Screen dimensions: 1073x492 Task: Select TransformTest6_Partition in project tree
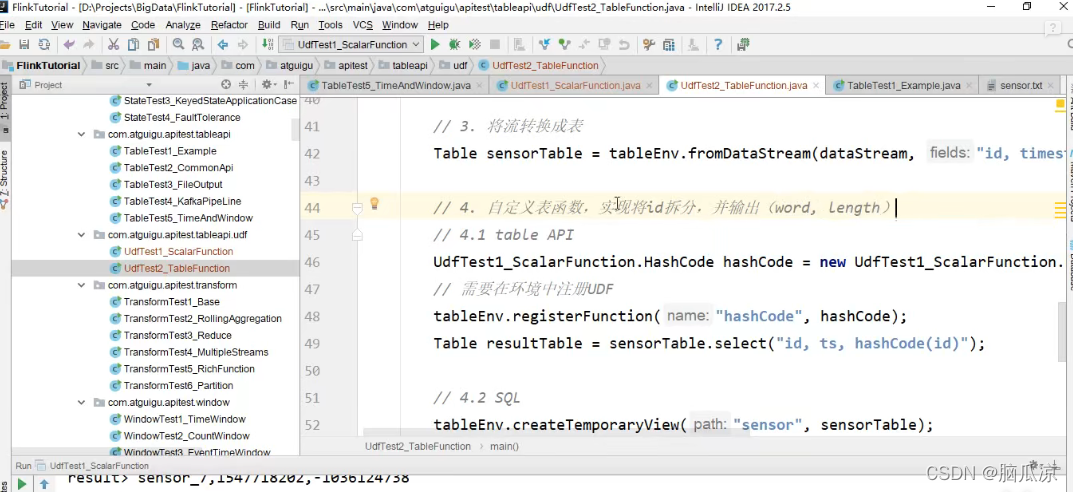pyautogui.click(x=179, y=385)
